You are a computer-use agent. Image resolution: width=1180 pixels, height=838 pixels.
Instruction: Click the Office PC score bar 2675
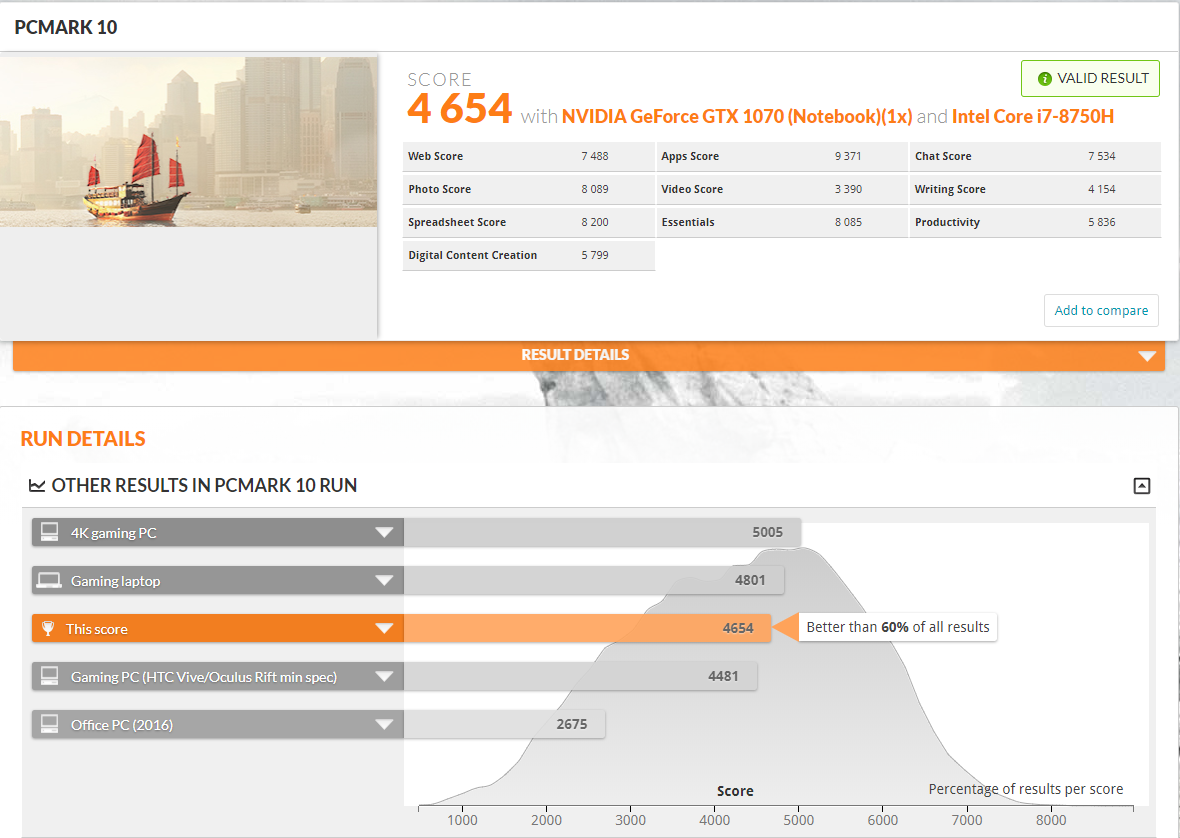(504, 724)
